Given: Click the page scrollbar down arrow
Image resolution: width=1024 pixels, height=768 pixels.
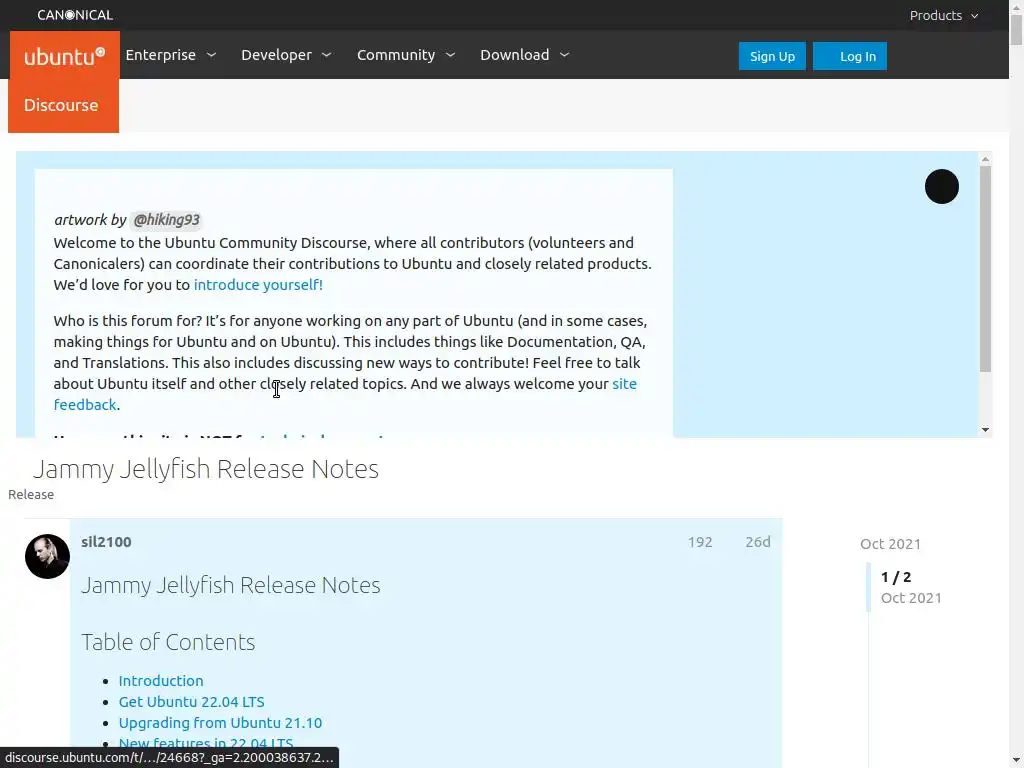Looking at the screenshot, I should pos(1016,761).
